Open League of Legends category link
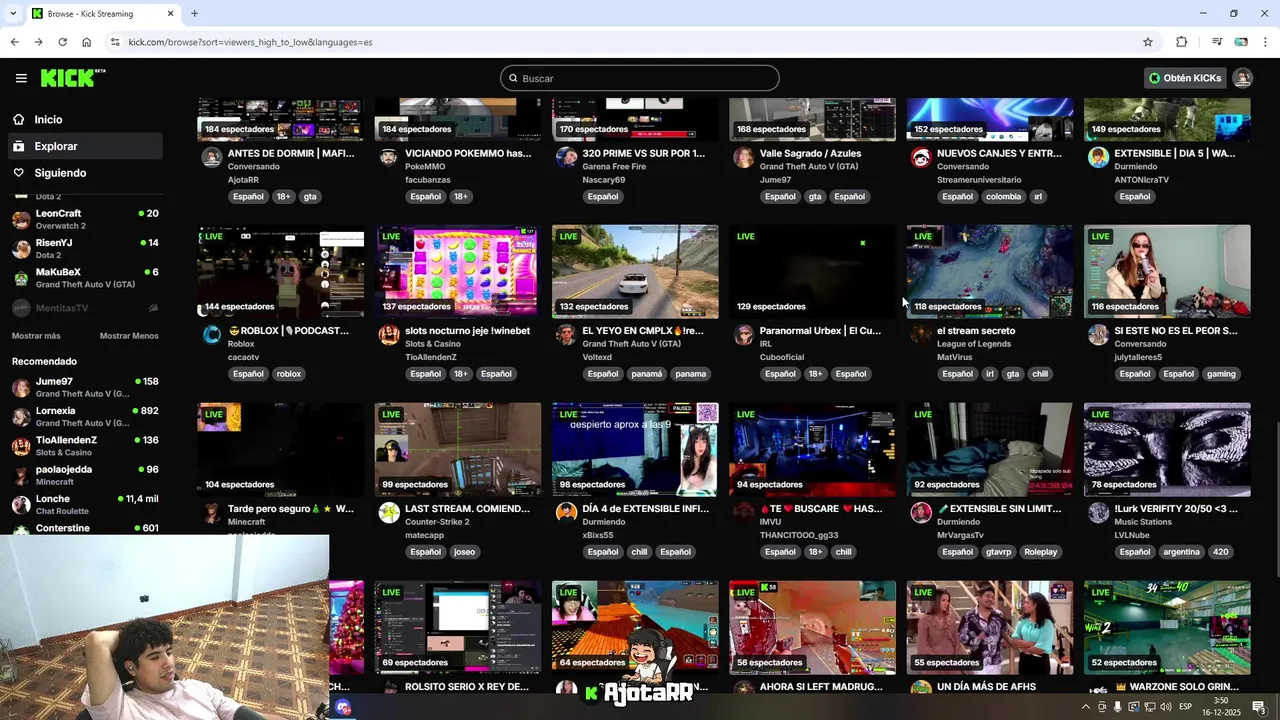The image size is (1280, 720). 974,344
